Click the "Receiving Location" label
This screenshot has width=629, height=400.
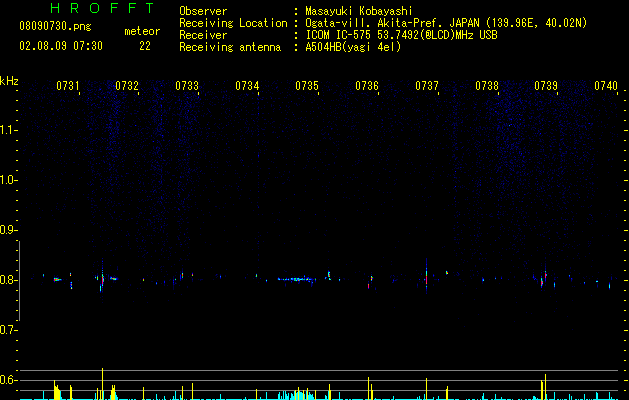[233, 23]
